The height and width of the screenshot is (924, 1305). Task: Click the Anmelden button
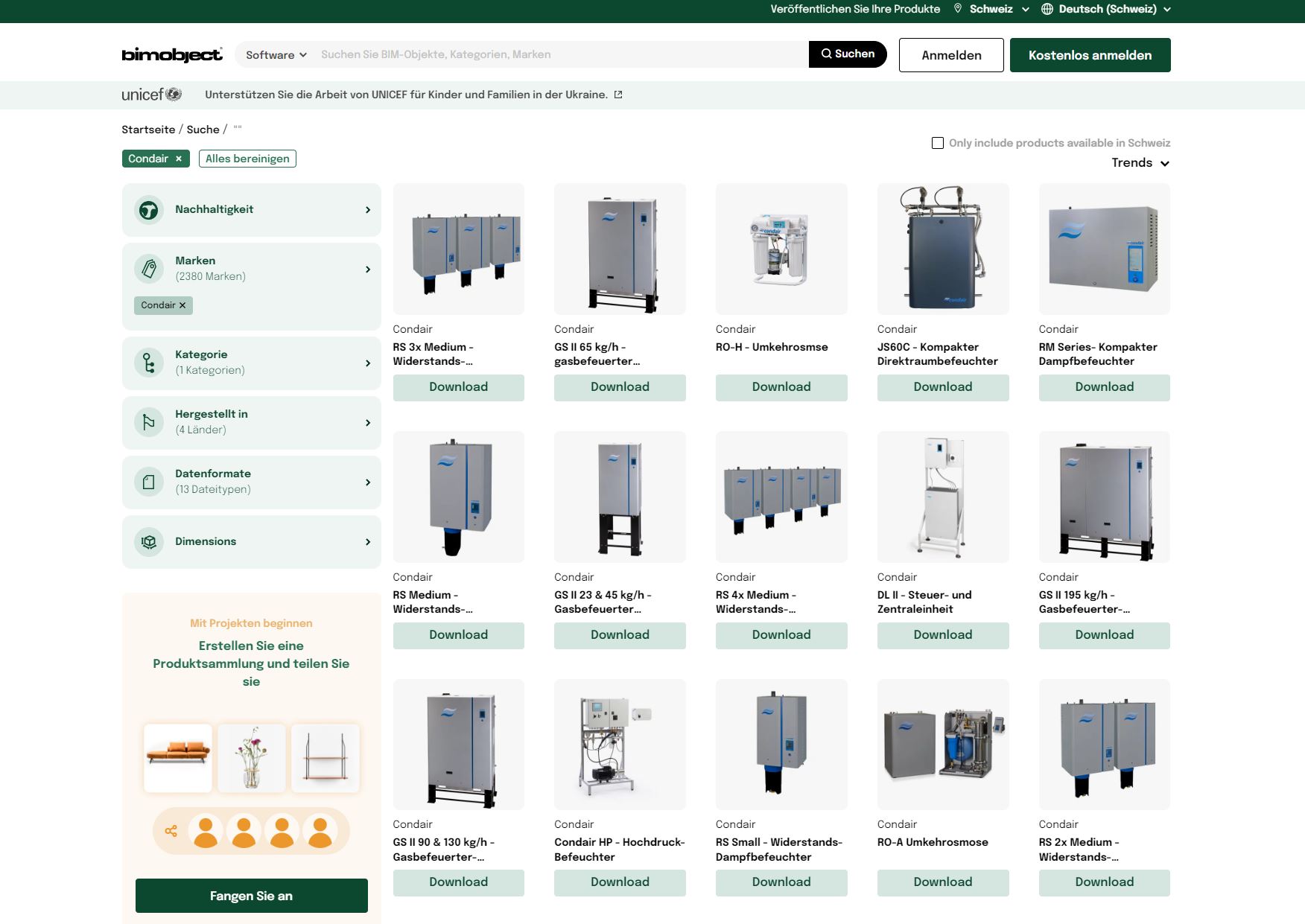pos(951,55)
